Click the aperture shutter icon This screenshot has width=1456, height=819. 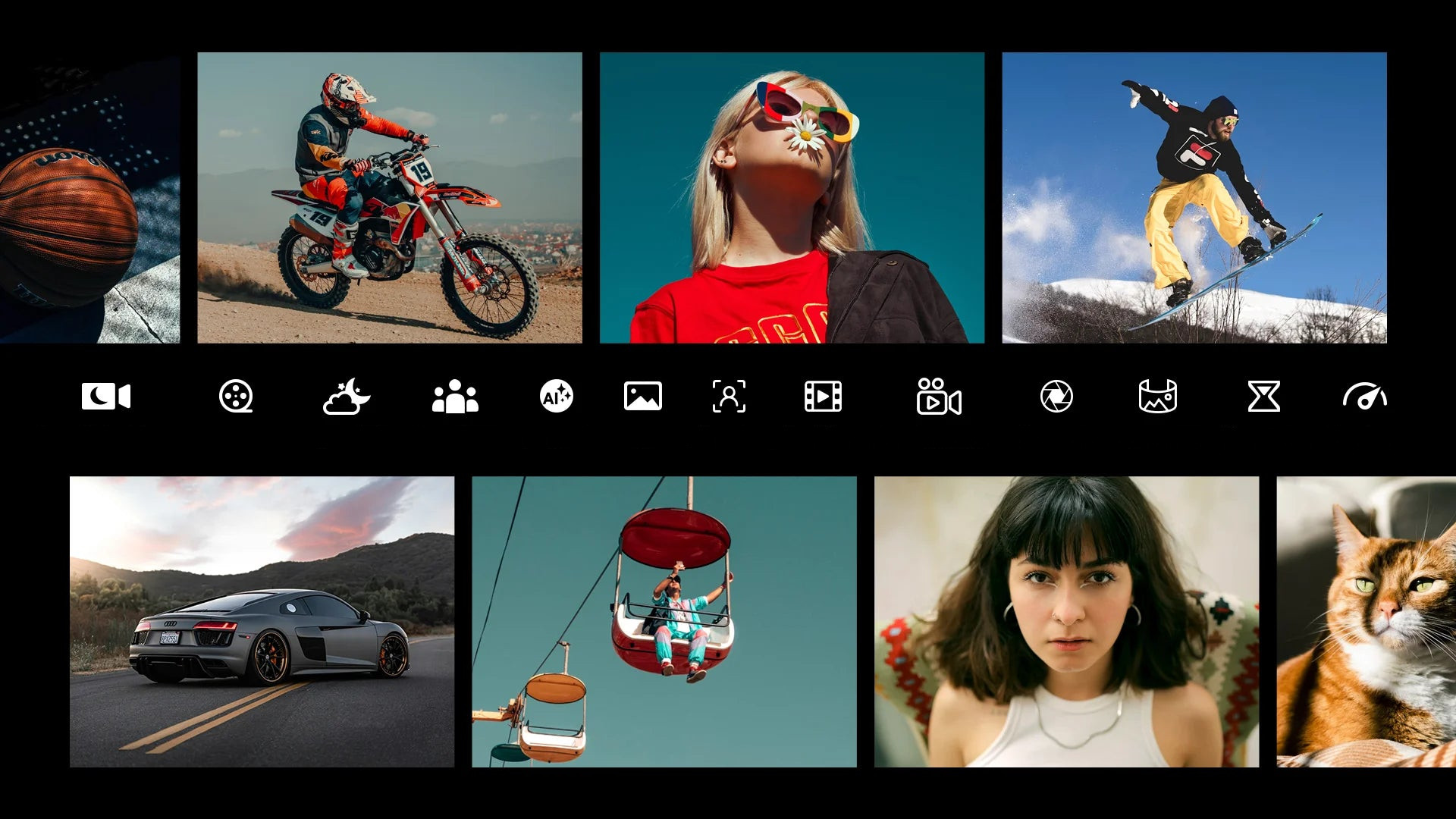(1056, 396)
